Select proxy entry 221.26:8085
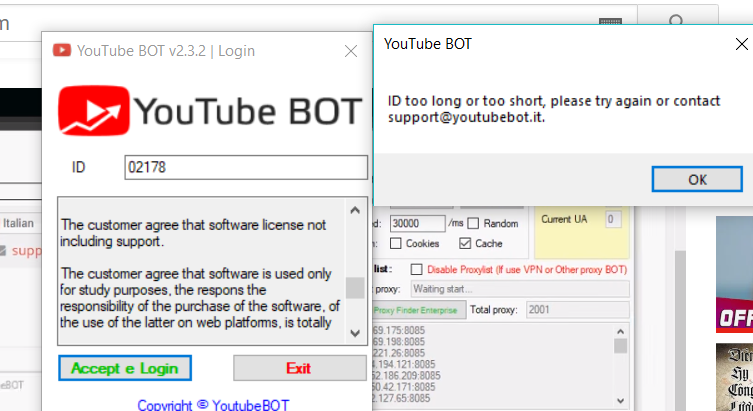This screenshot has width=753, height=411. click(399, 353)
